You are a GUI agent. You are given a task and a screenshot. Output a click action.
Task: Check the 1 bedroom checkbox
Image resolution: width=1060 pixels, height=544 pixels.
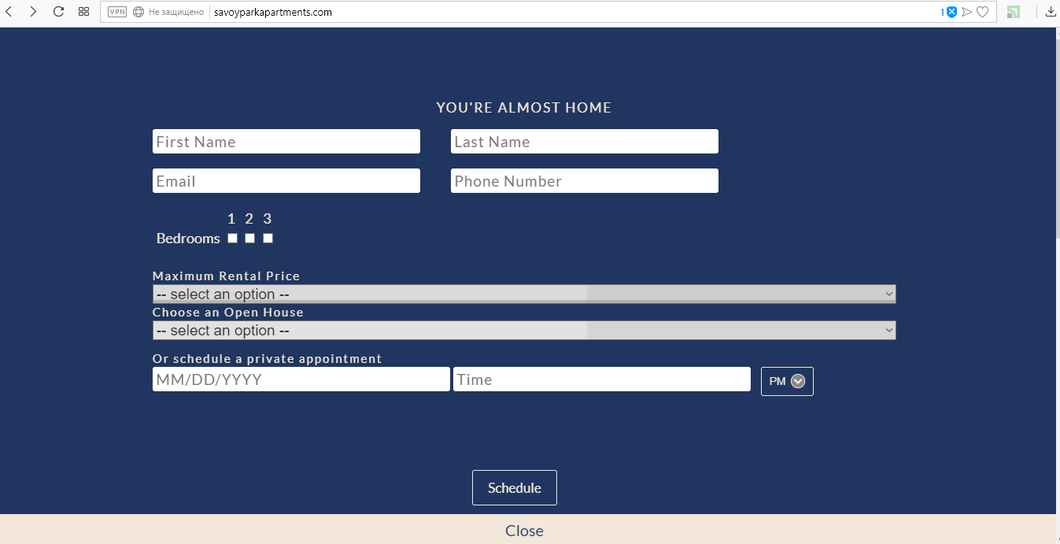[232, 238]
